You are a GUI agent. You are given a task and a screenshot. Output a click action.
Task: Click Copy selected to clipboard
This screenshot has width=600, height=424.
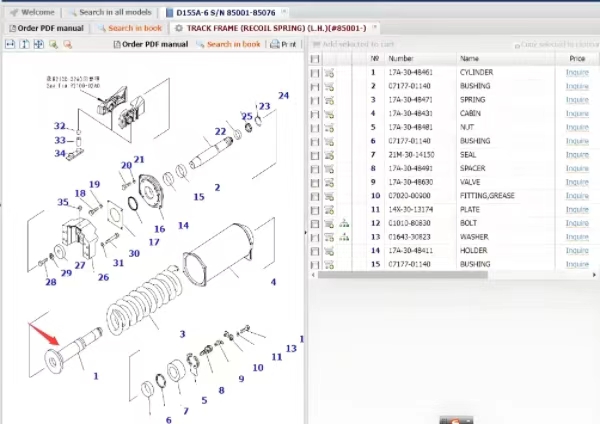tap(557, 45)
